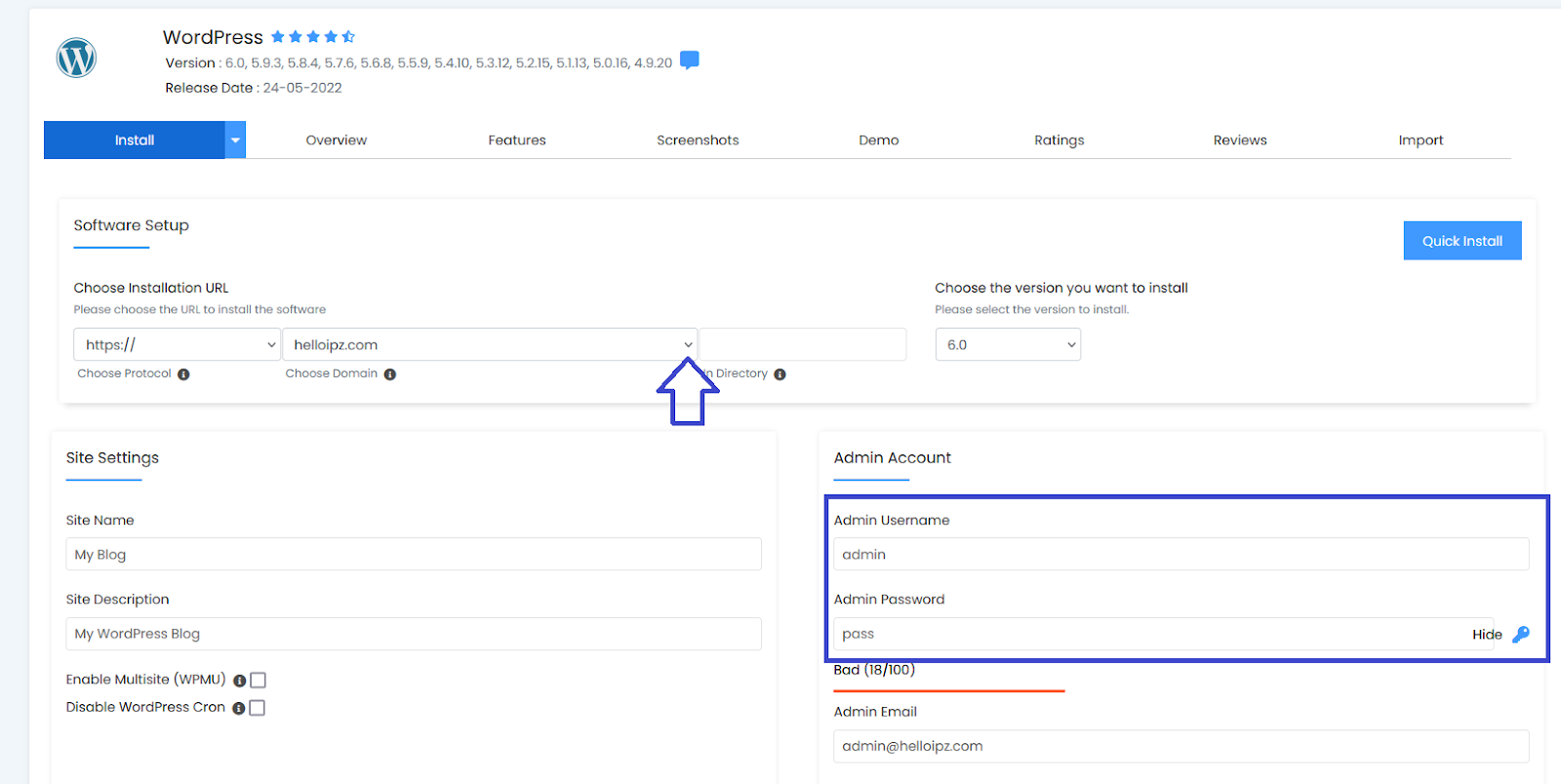Click the password strength bar

tap(949, 690)
